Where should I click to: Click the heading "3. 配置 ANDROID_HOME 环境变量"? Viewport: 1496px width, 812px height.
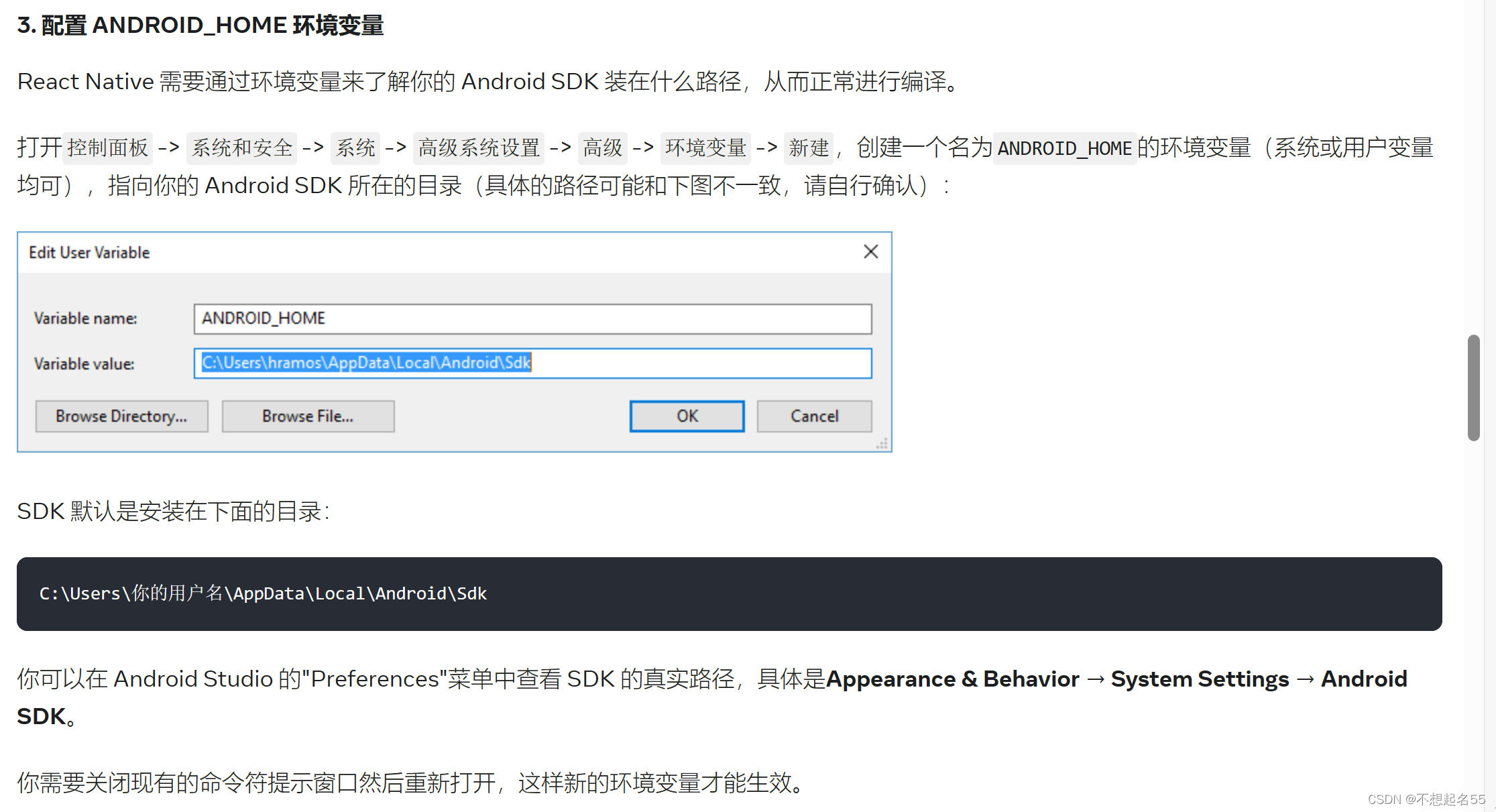pos(200,25)
